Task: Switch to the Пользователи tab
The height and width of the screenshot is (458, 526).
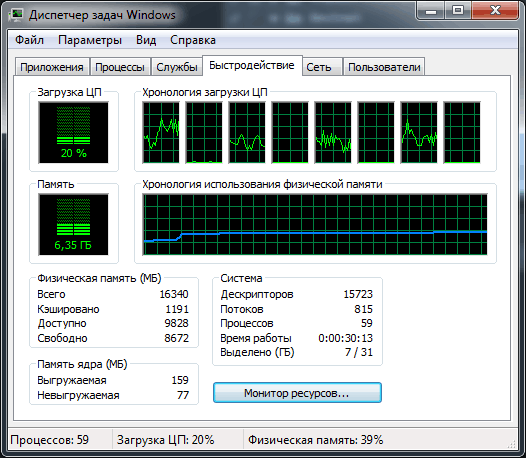Action: (384, 67)
